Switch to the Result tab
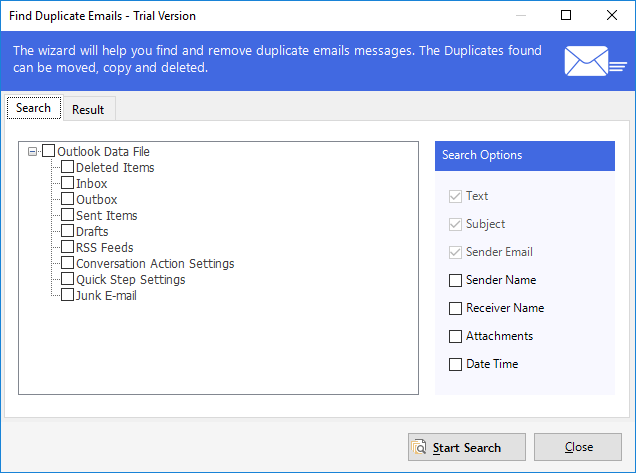The width and height of the screenshot is (636, 473). pyautogui.click(x=89, y=110)
